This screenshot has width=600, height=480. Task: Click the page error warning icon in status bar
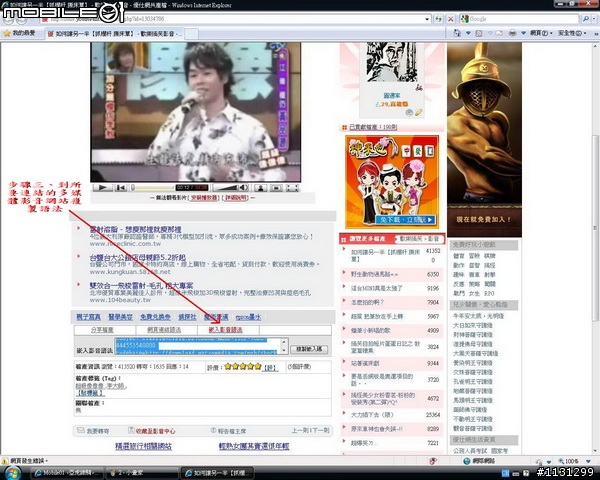pyautogui.click(x=5, y=461)
